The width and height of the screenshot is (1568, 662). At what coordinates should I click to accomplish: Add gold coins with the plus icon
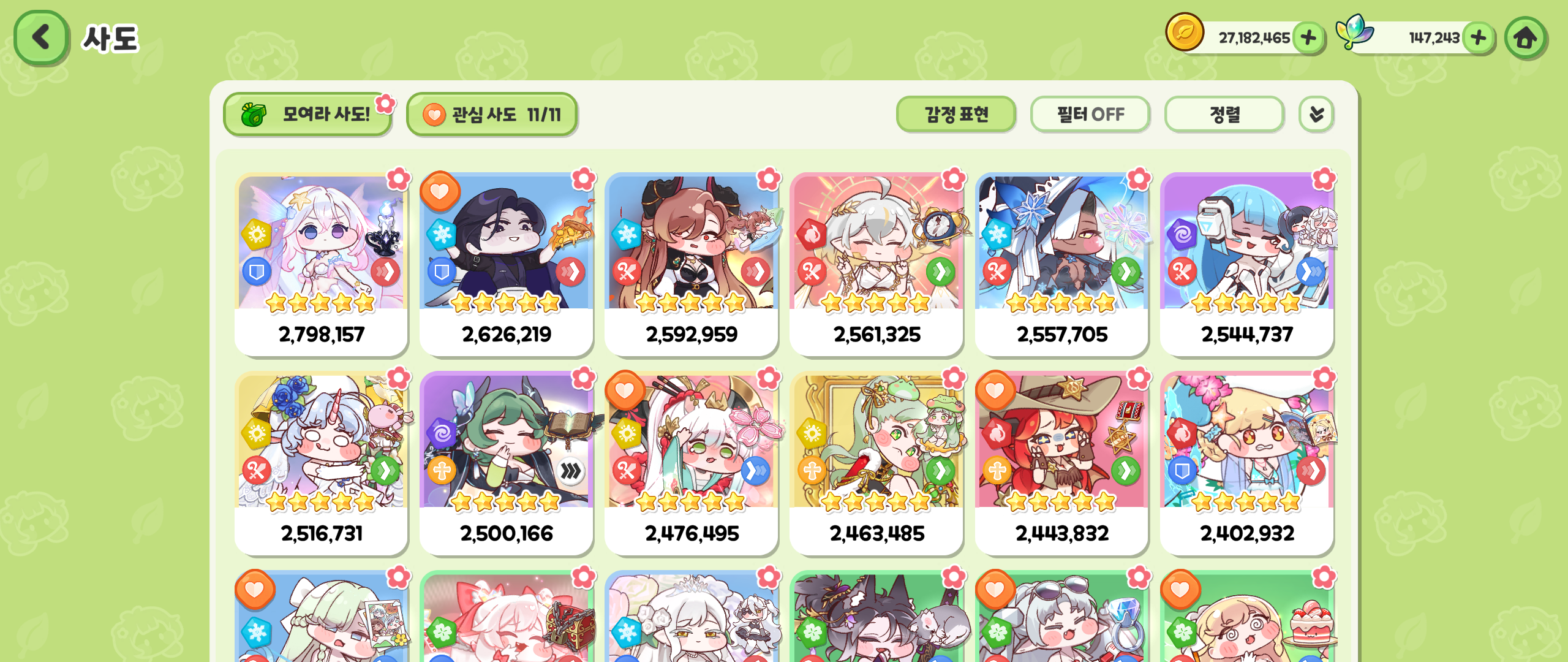click(1308, 38)
